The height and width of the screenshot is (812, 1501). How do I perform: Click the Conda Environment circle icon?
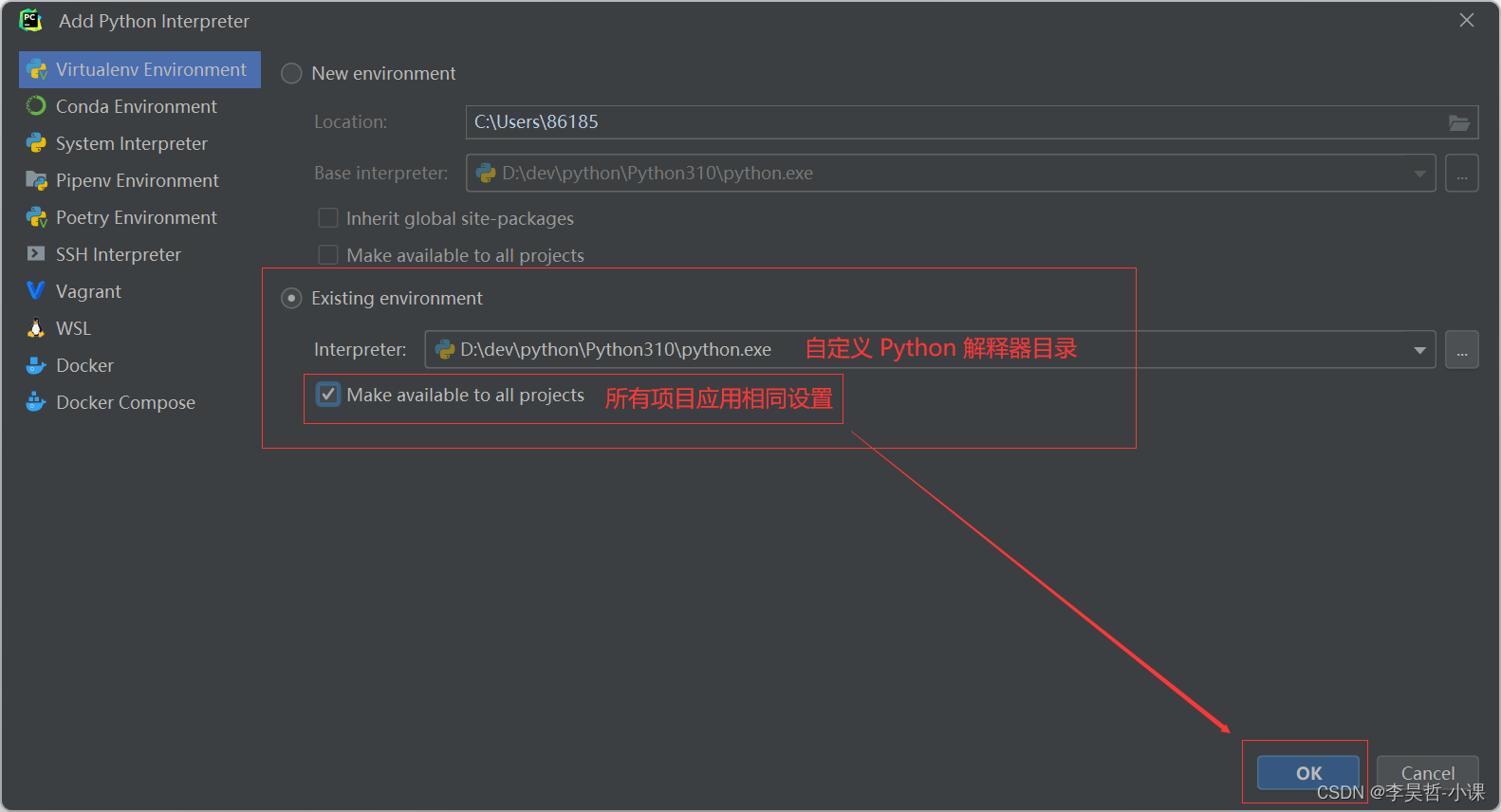click(36, 106)
